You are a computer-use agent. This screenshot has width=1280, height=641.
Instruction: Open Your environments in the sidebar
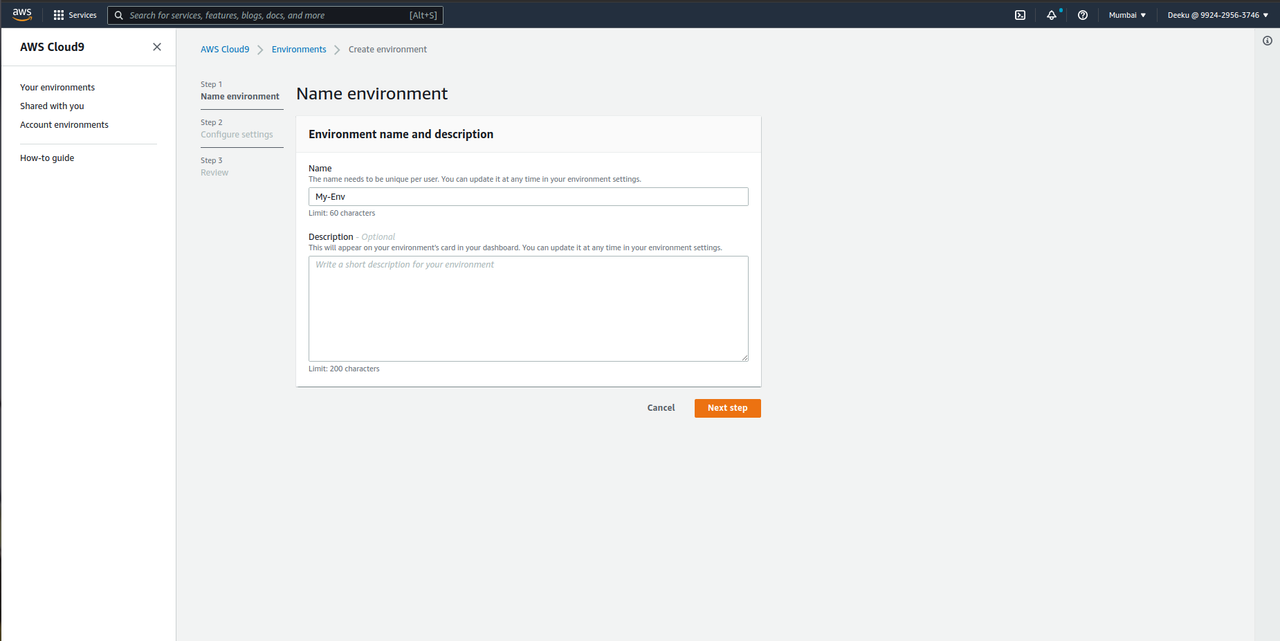pos(57,87)
